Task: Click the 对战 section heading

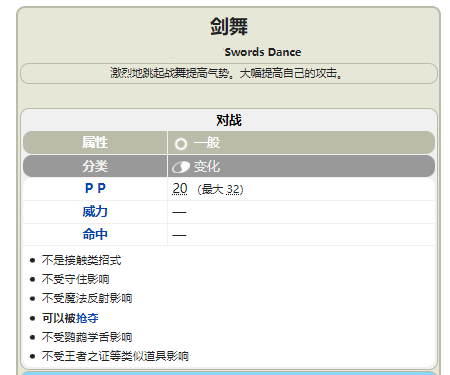Action: (x=229, y=120)
